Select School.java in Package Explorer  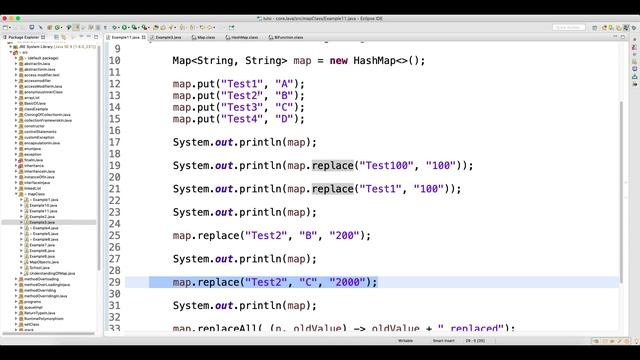39,268
